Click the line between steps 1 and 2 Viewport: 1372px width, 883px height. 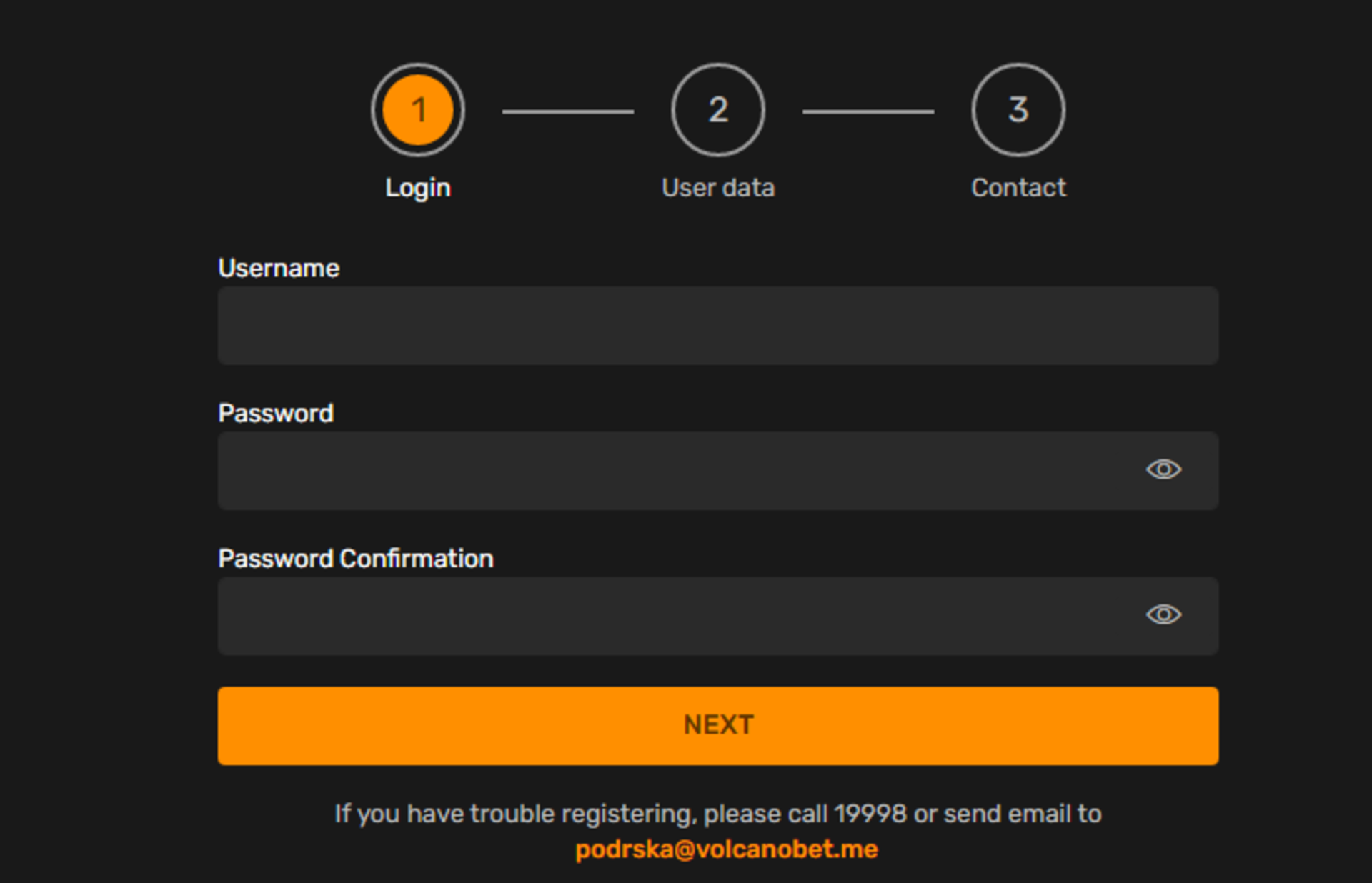(568, 111)
